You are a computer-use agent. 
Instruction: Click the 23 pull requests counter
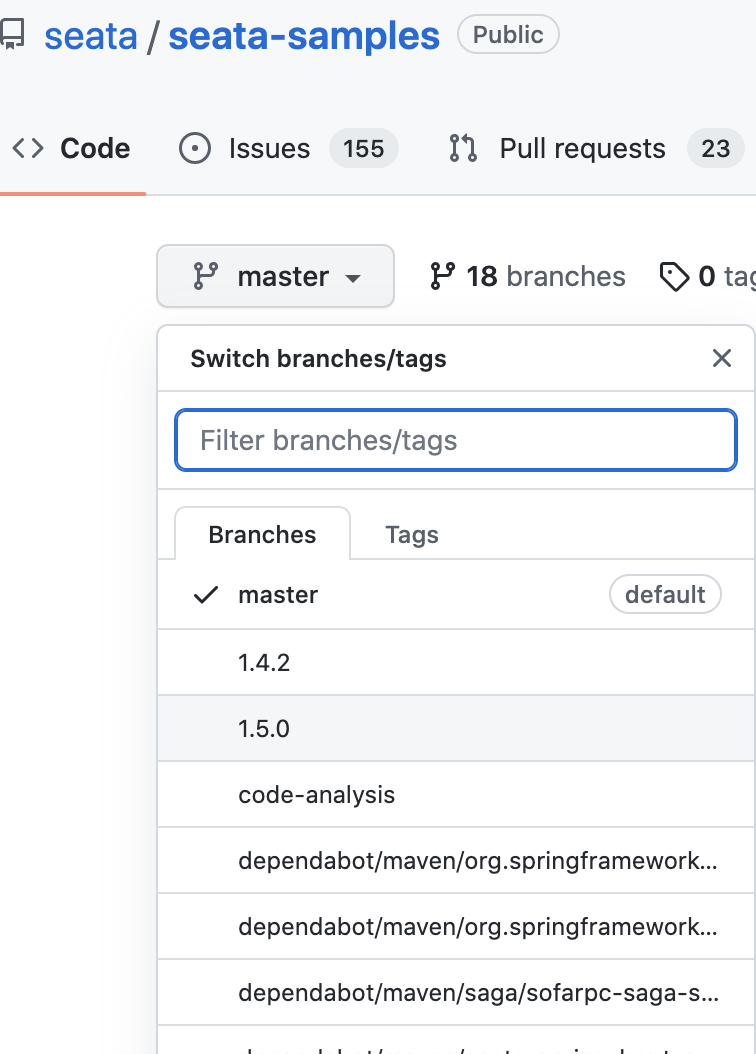point(715,149)
